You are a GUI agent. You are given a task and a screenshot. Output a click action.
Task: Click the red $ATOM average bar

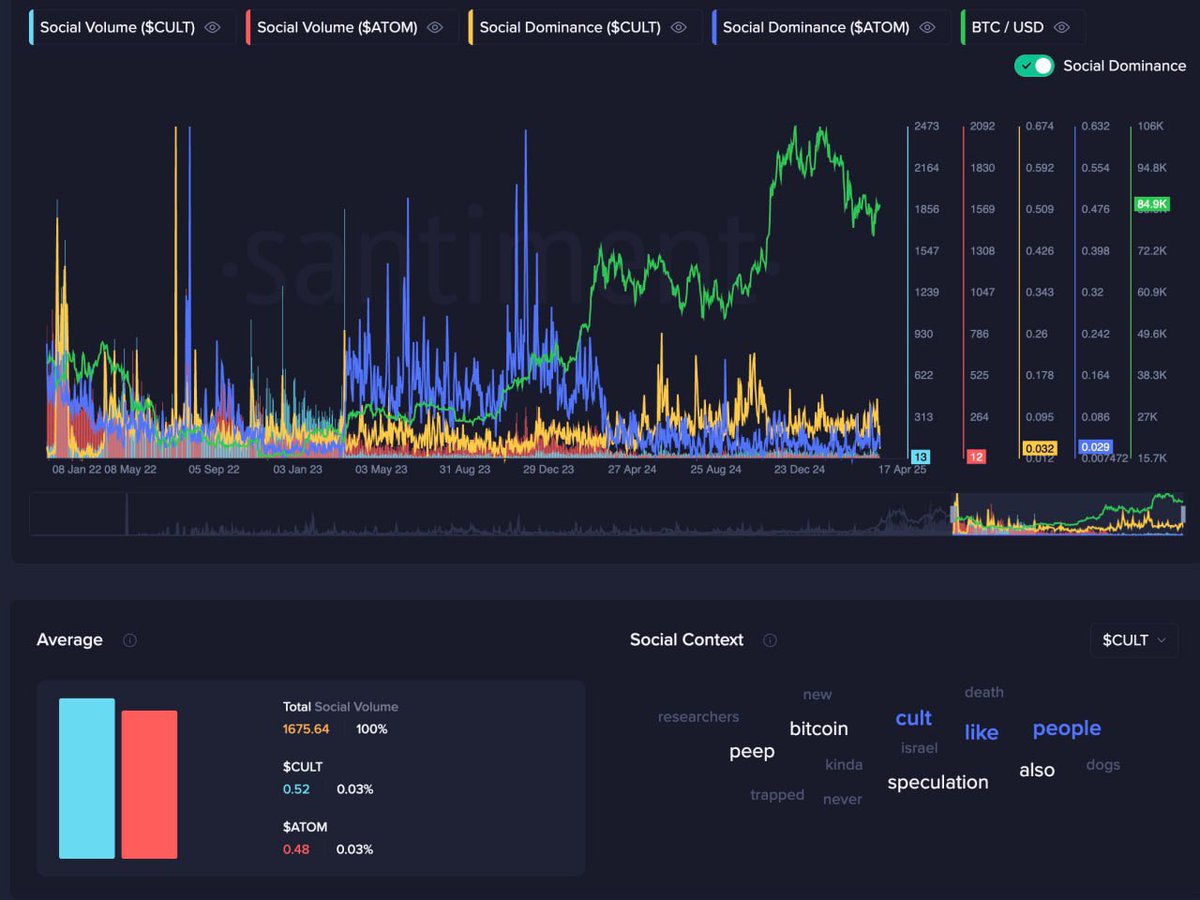coord(149,784)
